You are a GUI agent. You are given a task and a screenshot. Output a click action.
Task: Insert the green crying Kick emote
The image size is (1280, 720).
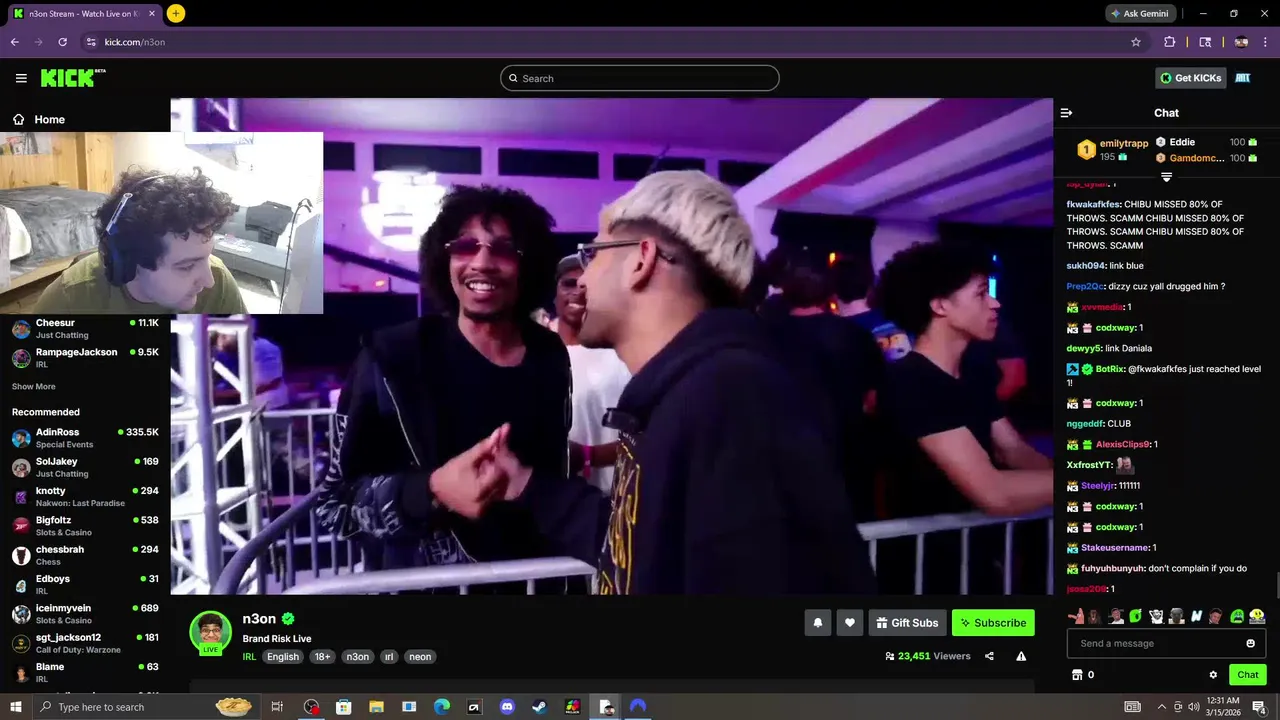click(x=1237, y=616)
